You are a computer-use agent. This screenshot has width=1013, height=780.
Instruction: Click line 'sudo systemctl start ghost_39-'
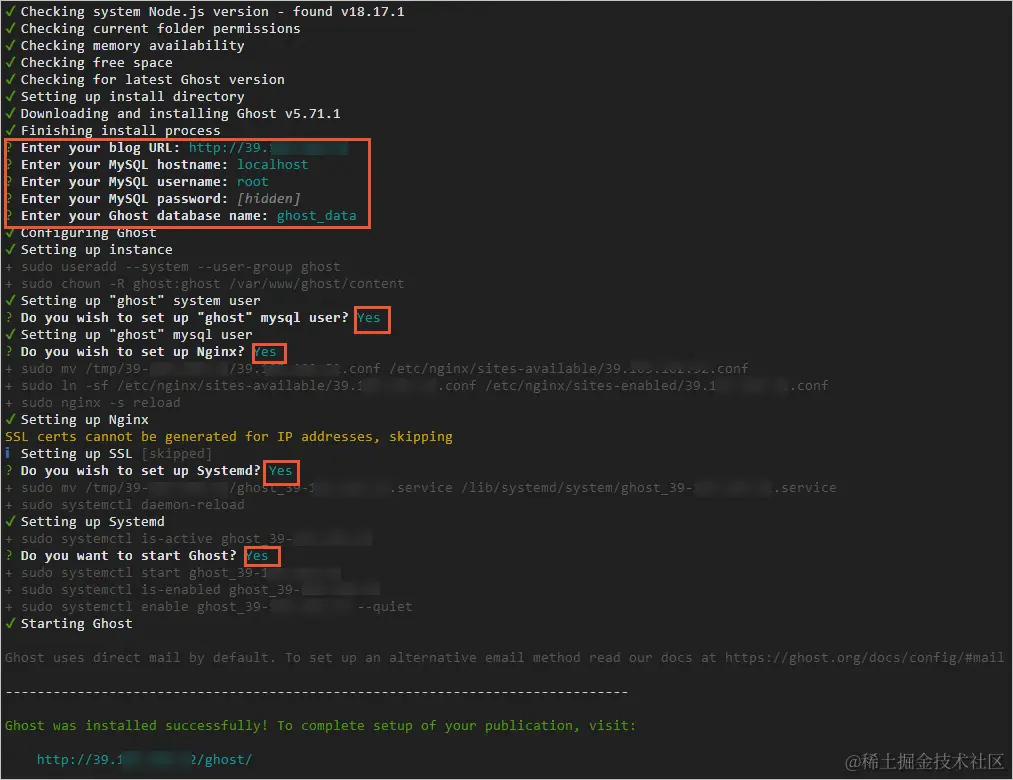point(172,573)
